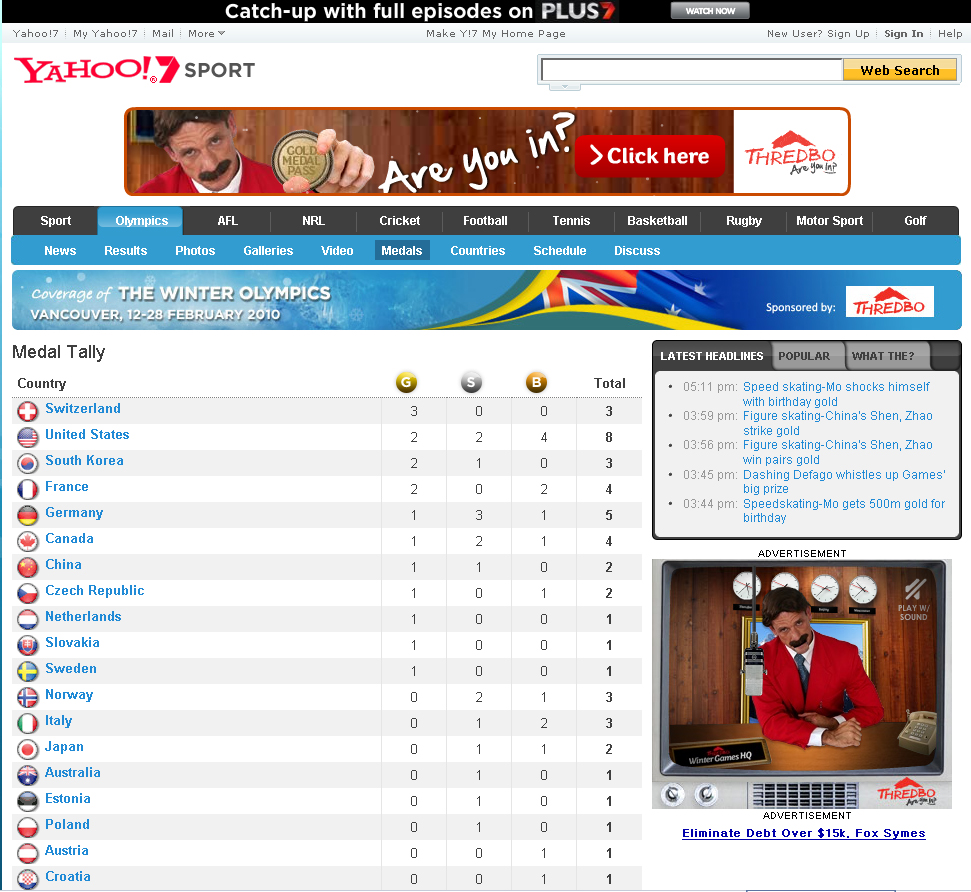
Task: Click 'Make Y!7 My Home Page' link
Action: coord(495,33)
